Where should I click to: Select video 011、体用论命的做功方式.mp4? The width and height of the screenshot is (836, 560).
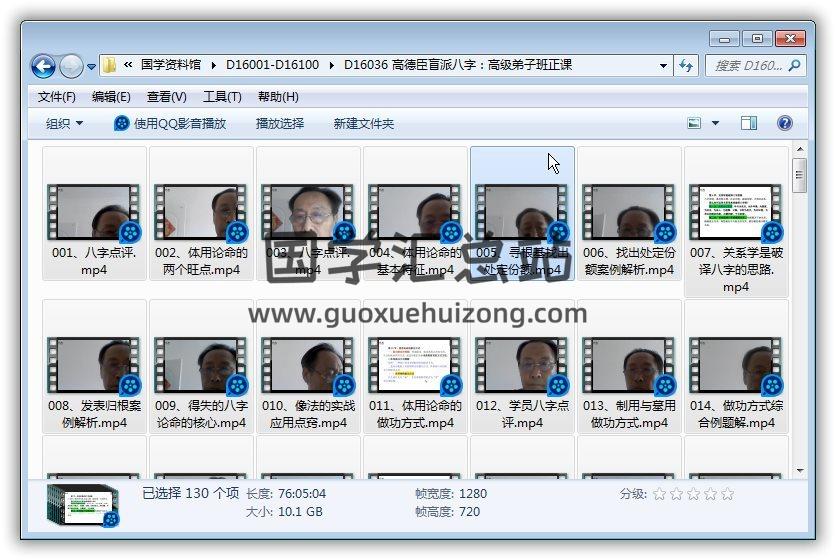(415, 366)
